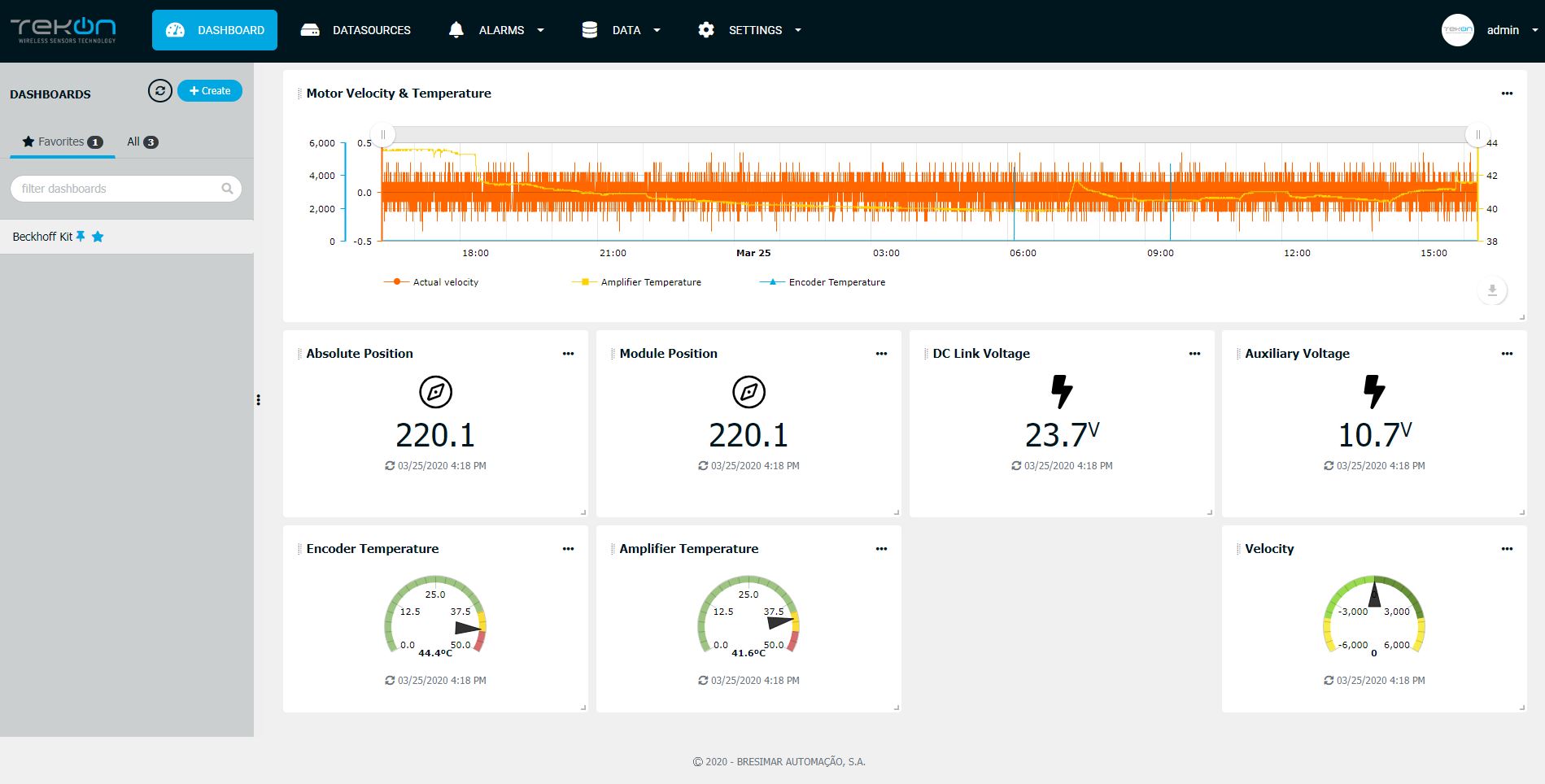Collapse the sidebar using the vertical dots handle
Image resolution: width=1545 pixels, height=784 pixels.
(x=259, y=400)
